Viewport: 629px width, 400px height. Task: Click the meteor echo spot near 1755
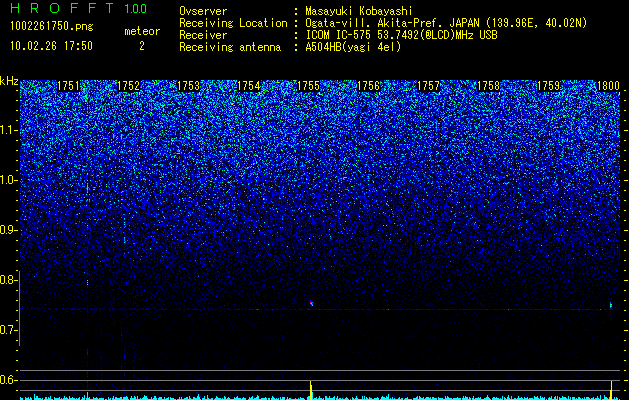pos(311,304)
